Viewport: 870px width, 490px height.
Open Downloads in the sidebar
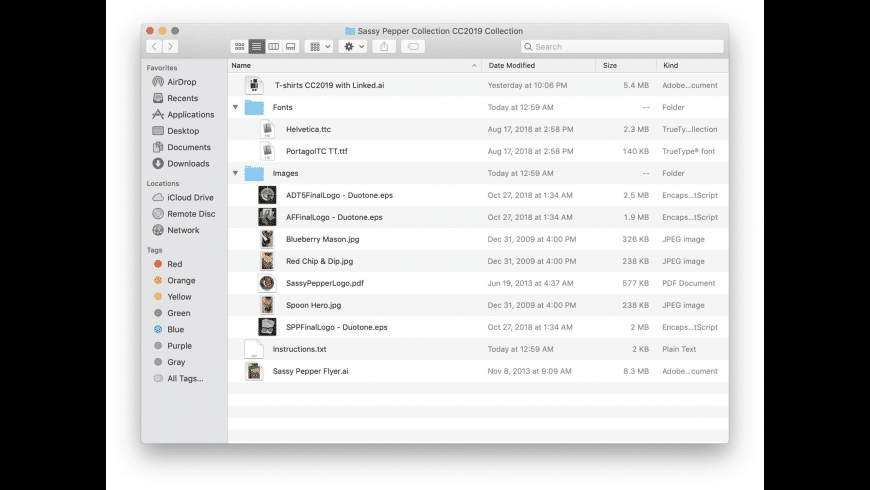[187, 163]
